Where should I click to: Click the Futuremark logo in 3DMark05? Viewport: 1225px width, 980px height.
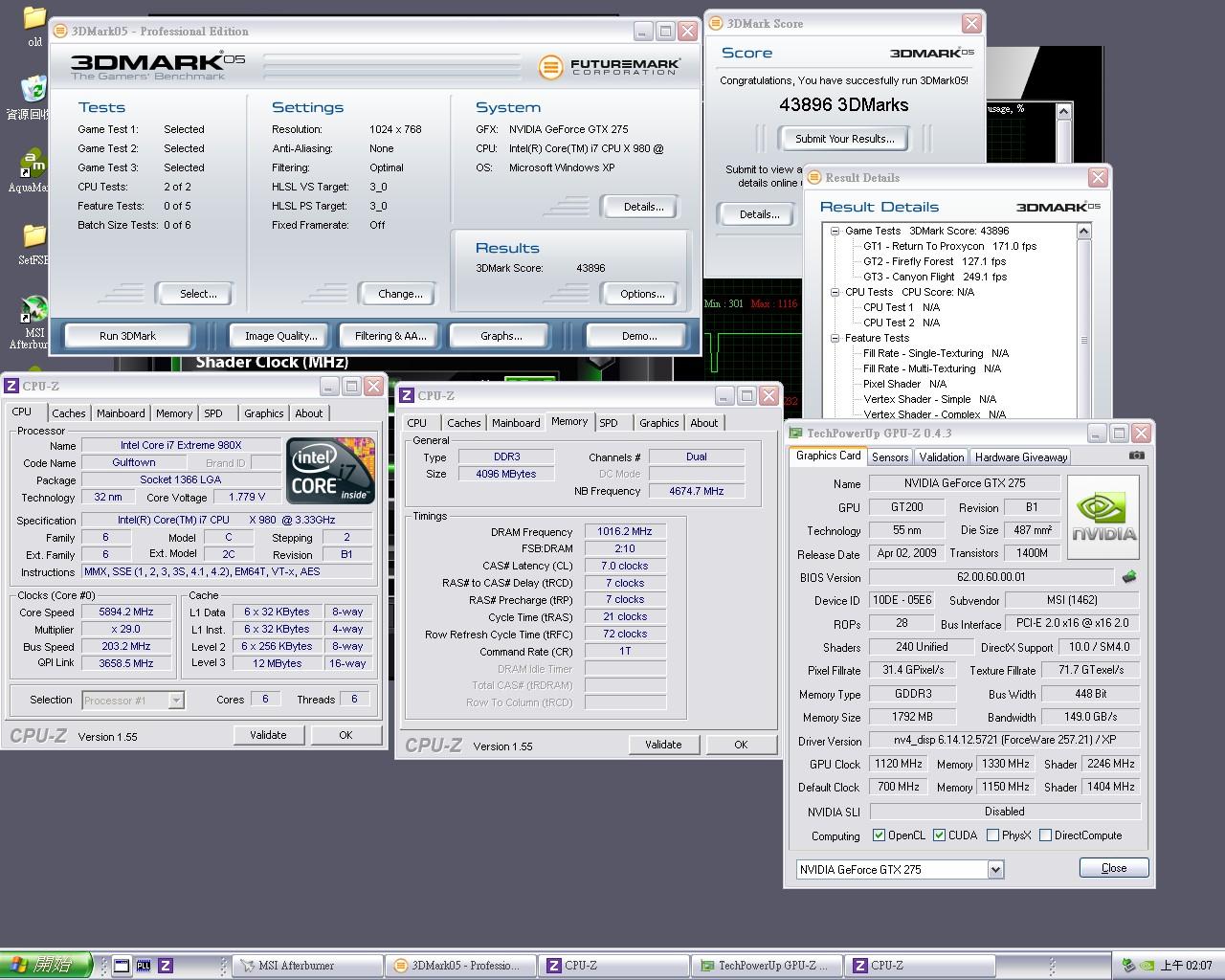coord(610,67)
